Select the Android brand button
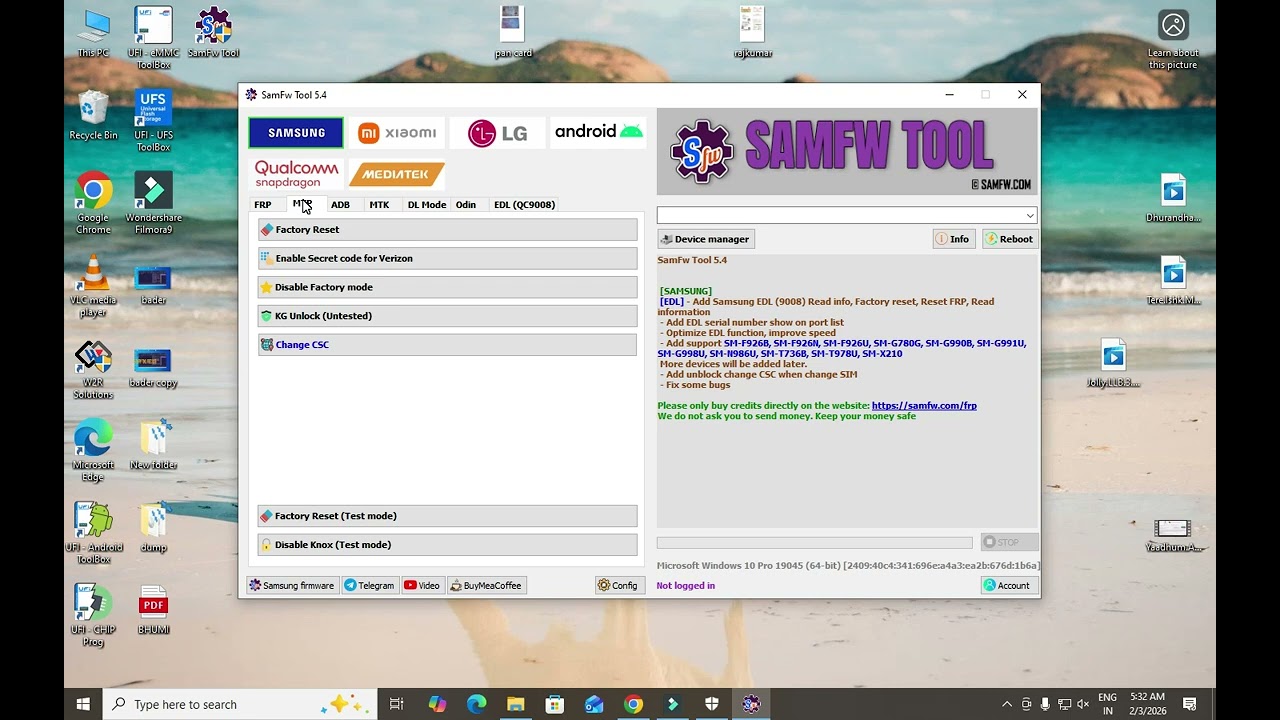The image size is (1280, 720). (x=598, y=133)
